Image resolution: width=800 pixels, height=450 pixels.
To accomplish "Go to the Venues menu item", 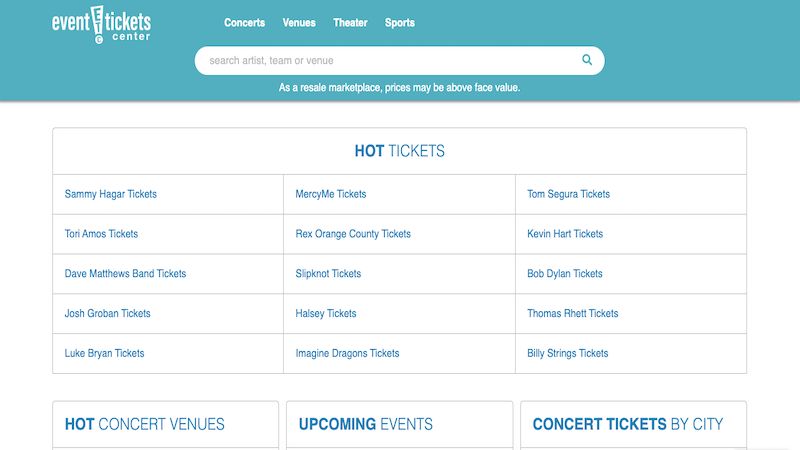I will [299, 22].
